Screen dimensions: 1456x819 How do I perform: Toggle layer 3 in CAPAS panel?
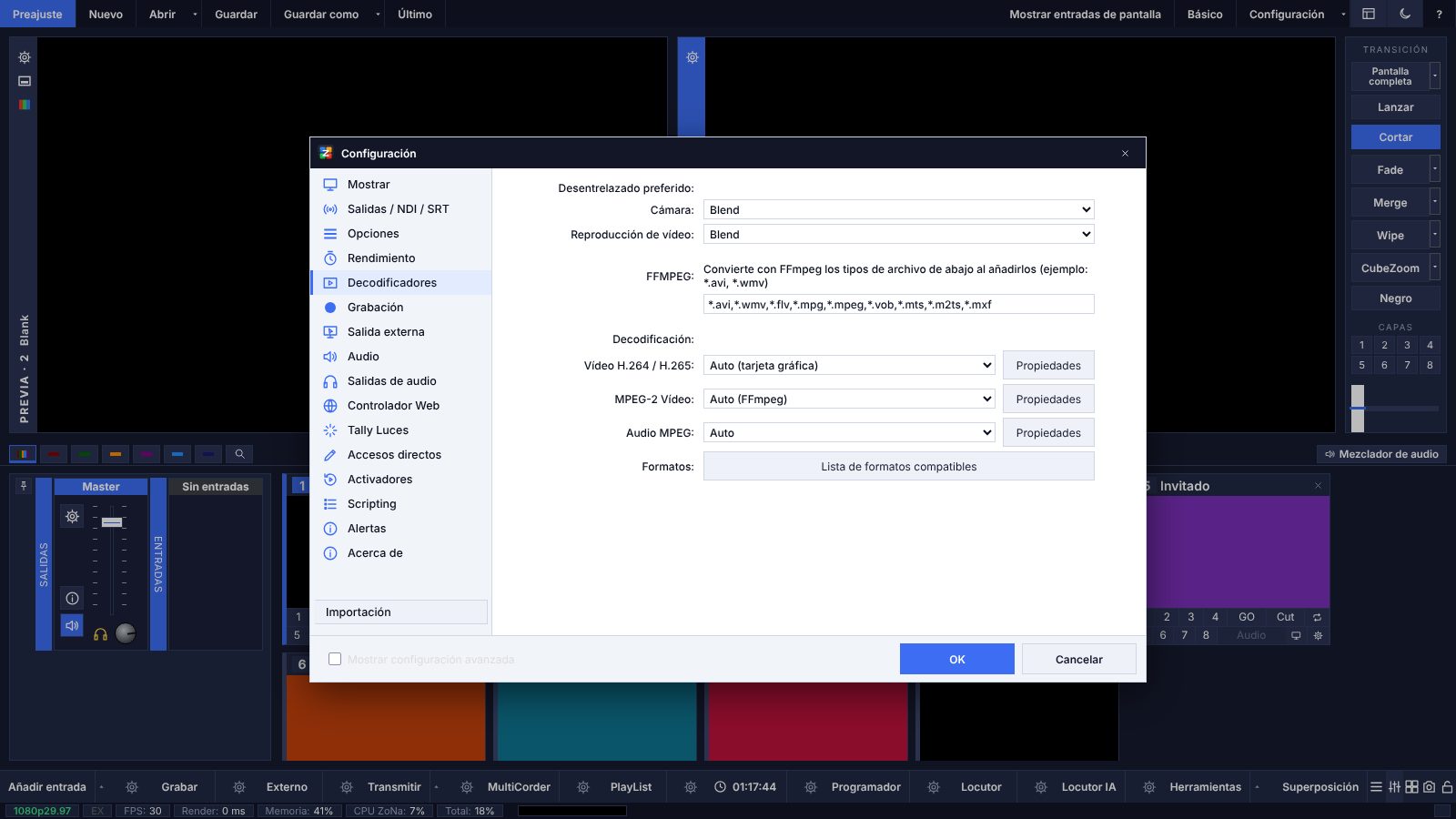(1407, 345)
